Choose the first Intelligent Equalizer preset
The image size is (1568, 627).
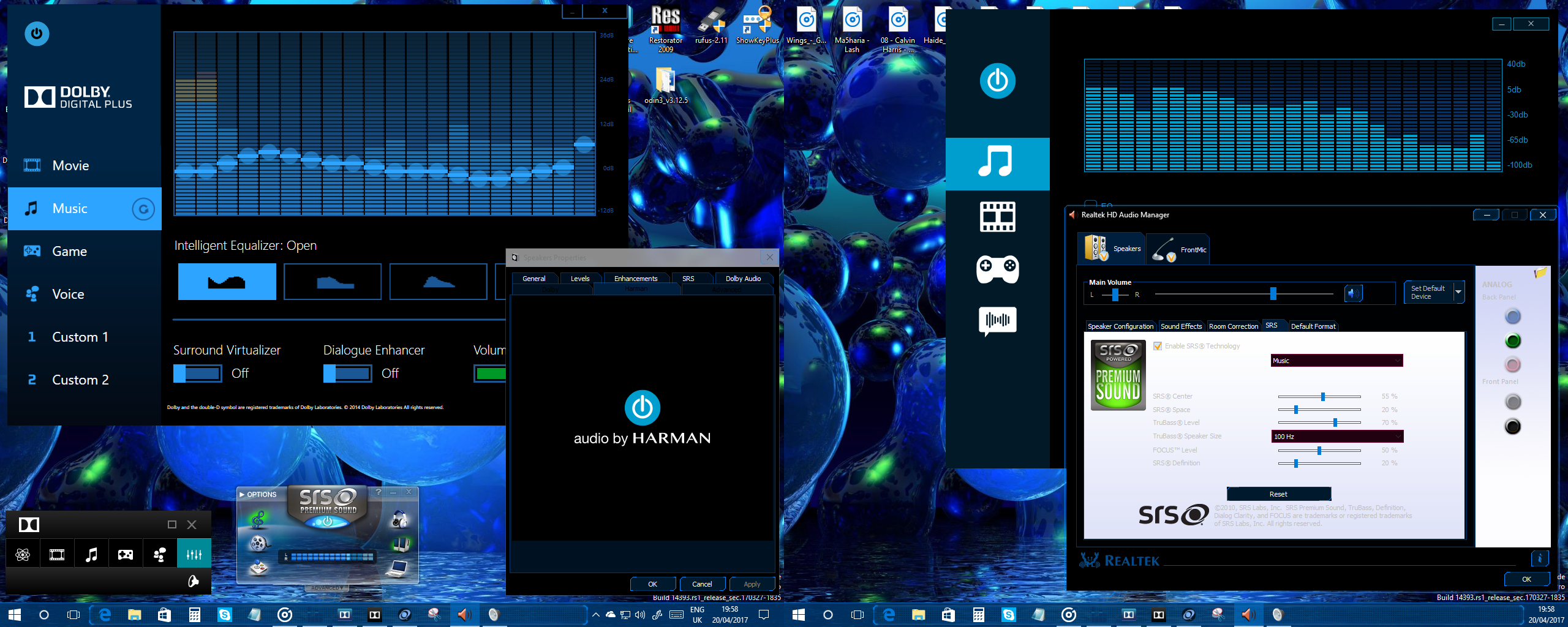227,282
